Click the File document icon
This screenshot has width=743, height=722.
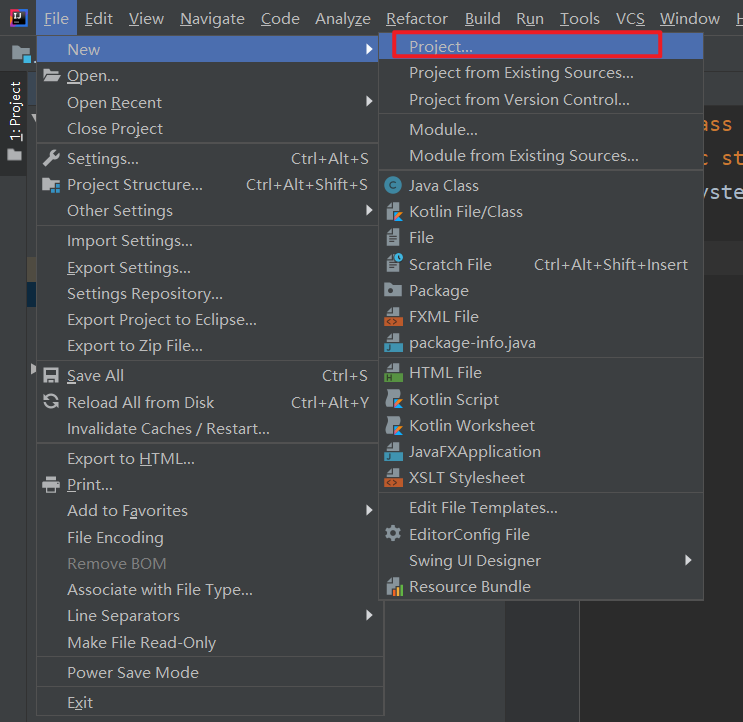click(x=393, y=237)
